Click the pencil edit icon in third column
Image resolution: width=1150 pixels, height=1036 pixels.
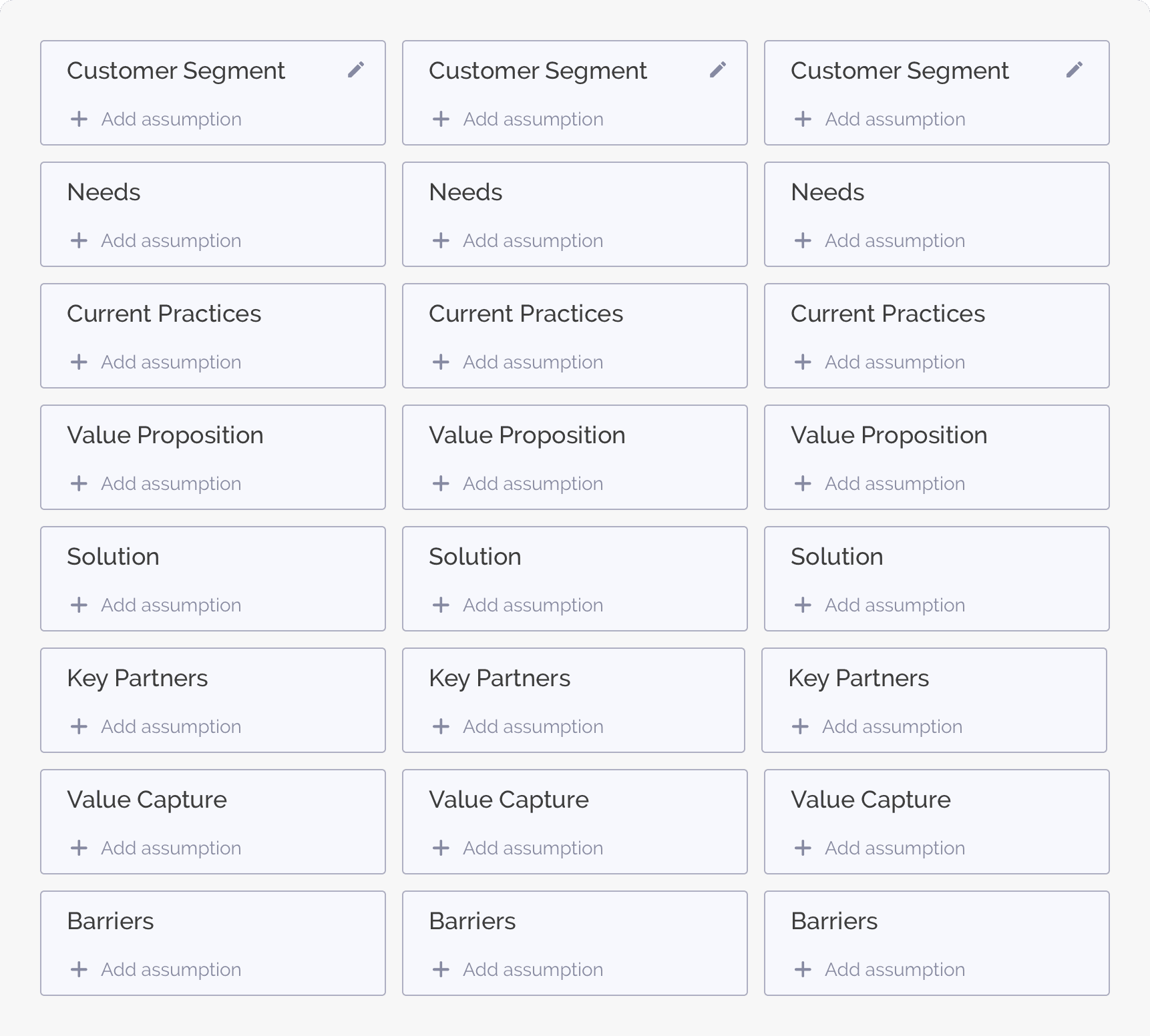tap(1075, 69)
